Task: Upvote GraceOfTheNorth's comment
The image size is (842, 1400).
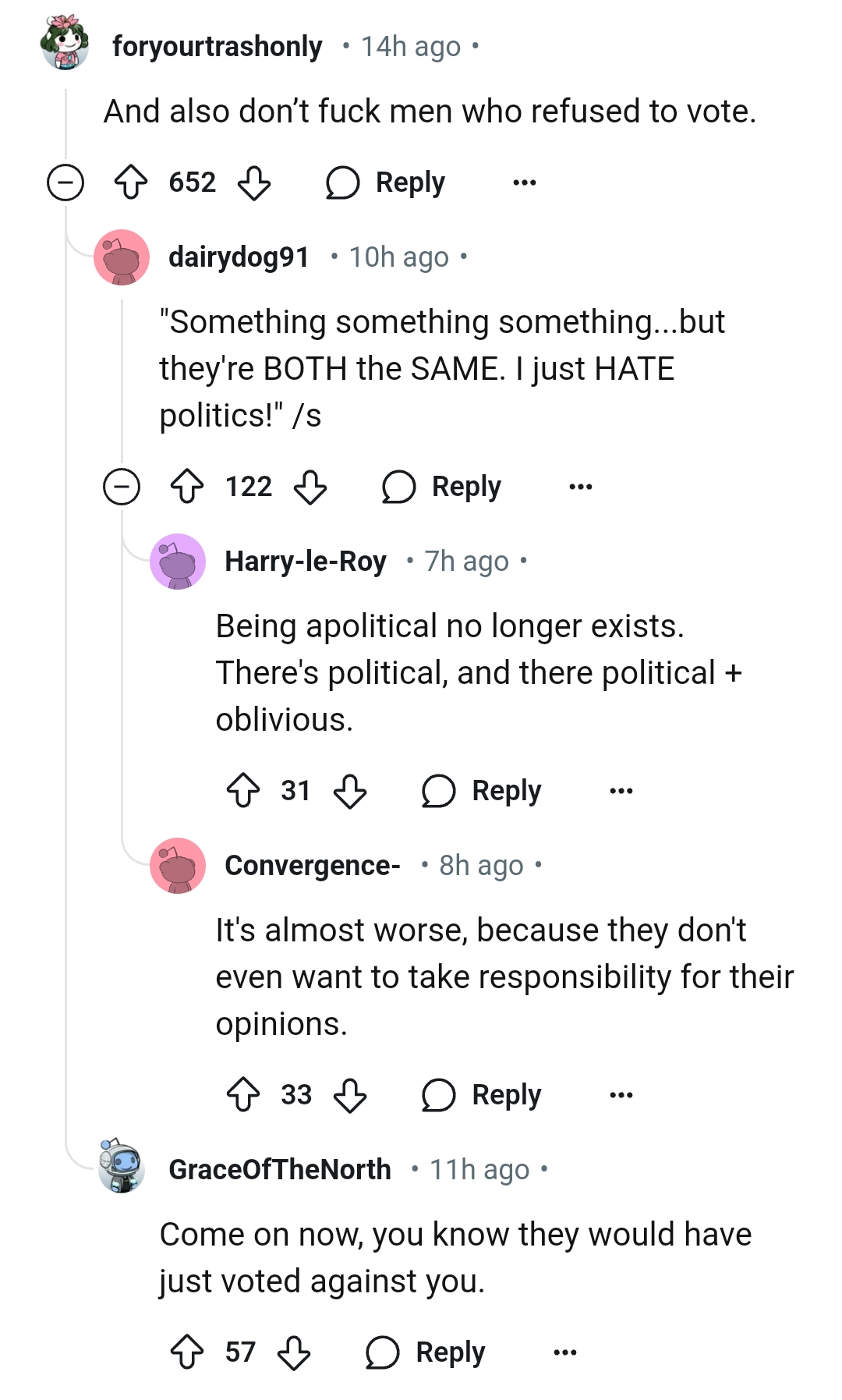Action: tap(187, 1352)
